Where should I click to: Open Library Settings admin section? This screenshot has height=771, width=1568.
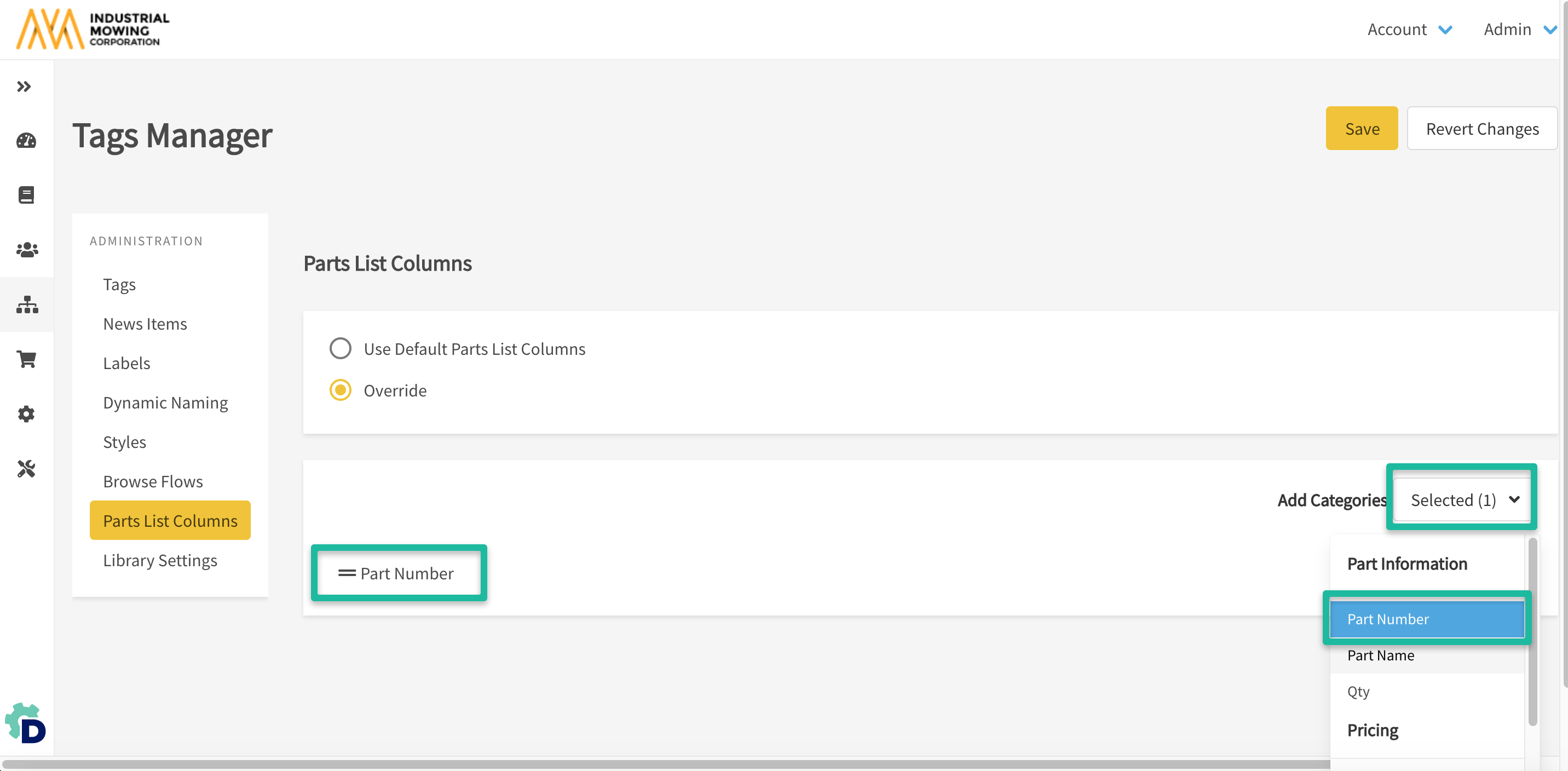point(160,560)
